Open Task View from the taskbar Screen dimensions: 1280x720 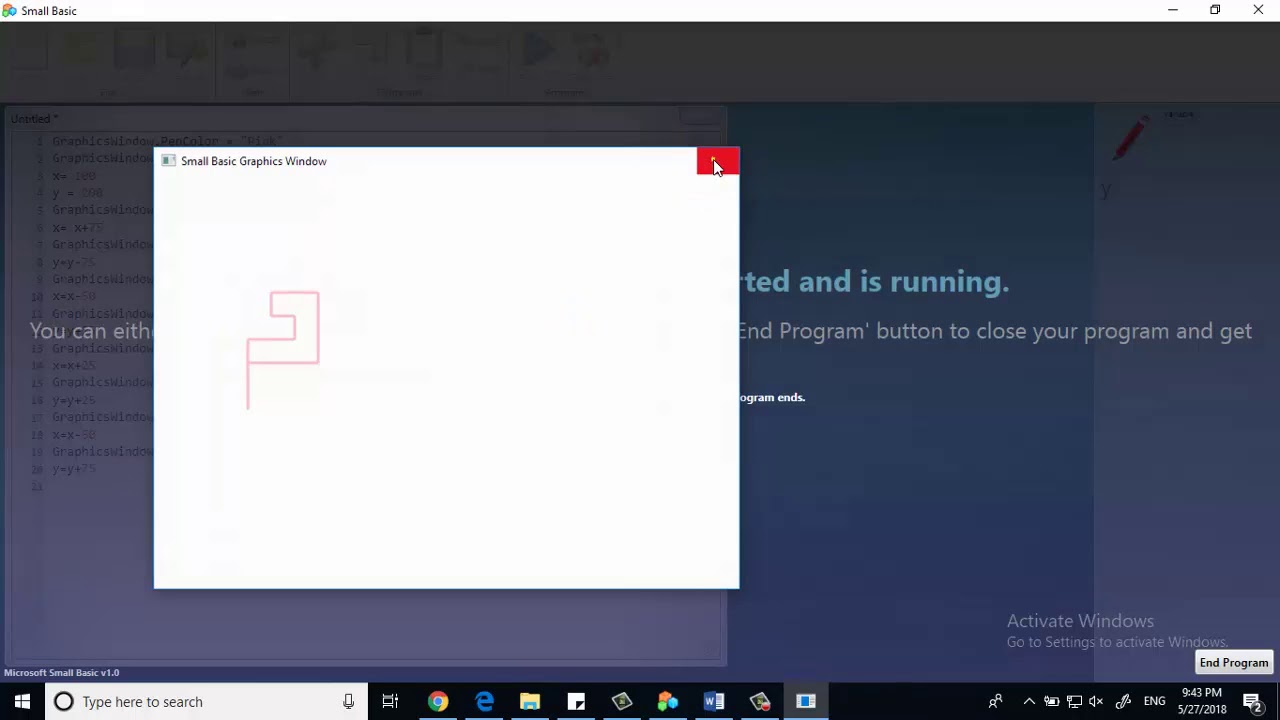390,702
